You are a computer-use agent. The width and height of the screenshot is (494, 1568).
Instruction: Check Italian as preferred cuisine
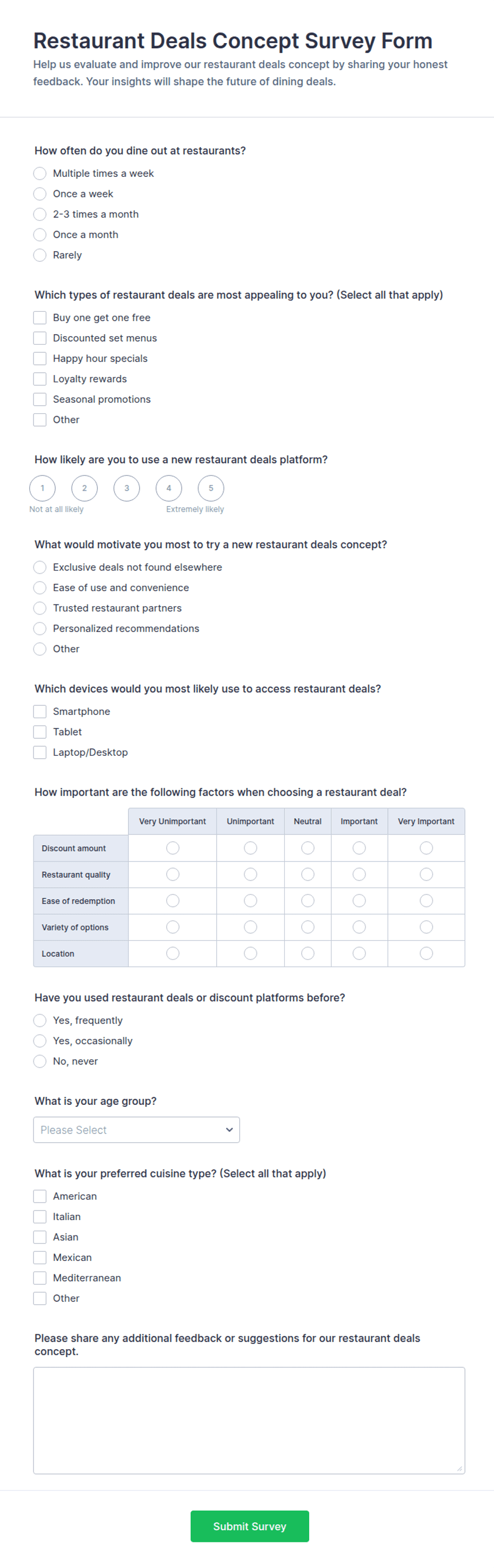[39, 1217]
